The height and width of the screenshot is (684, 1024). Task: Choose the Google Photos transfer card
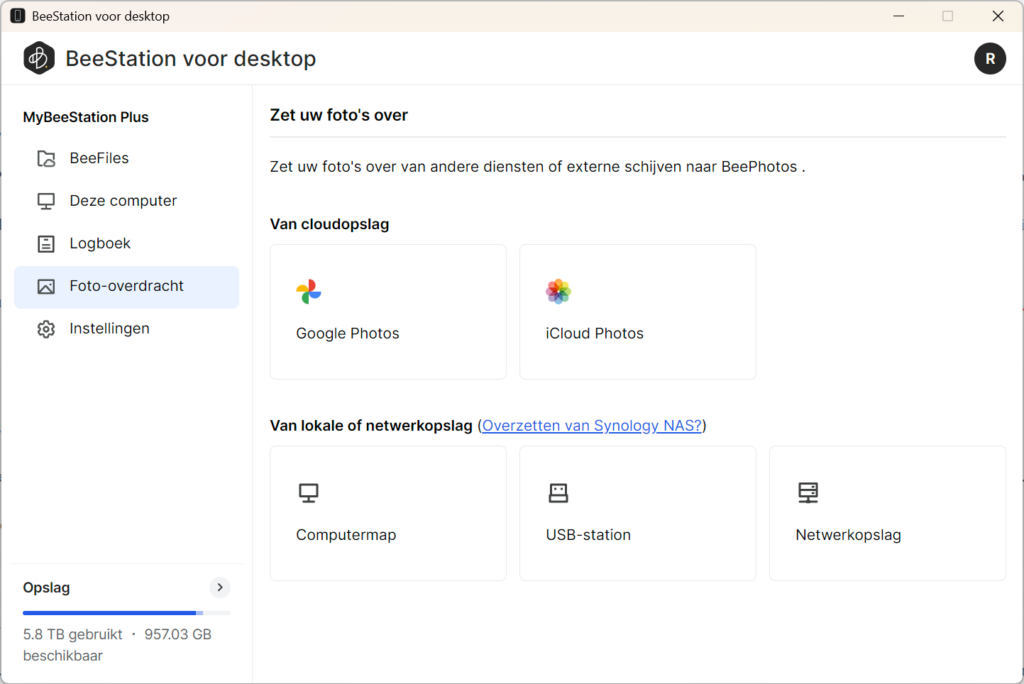coord(388,312)
